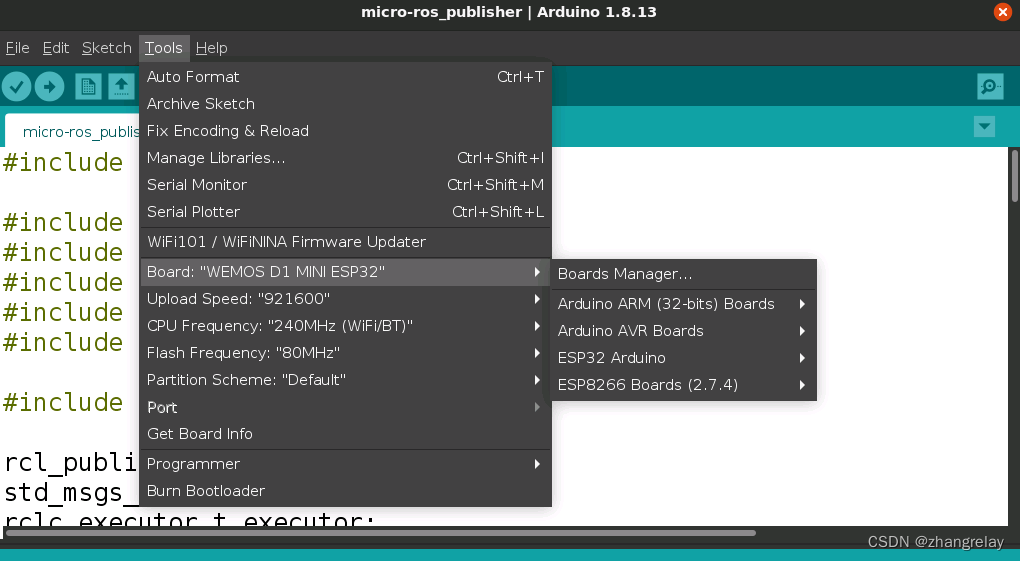This screenshot has height=561, width=1020.
Task: Switch to micro-ros_publisher sketch tab
Action: pos(73,131)
